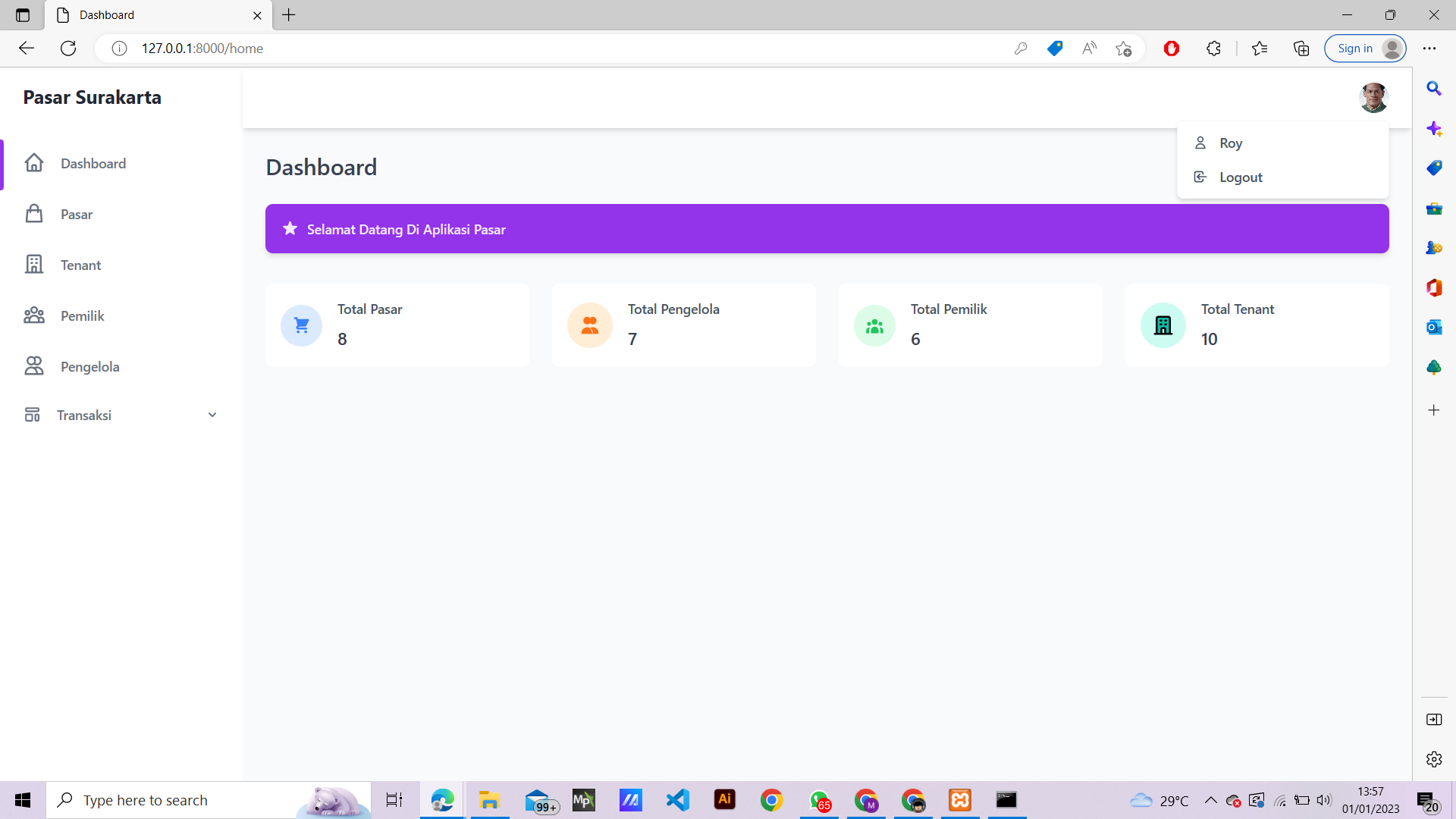Viewport: 1456px width, 819px height.
Task: Click the Pasar Surakarta title link
Action: pos(92,97)
